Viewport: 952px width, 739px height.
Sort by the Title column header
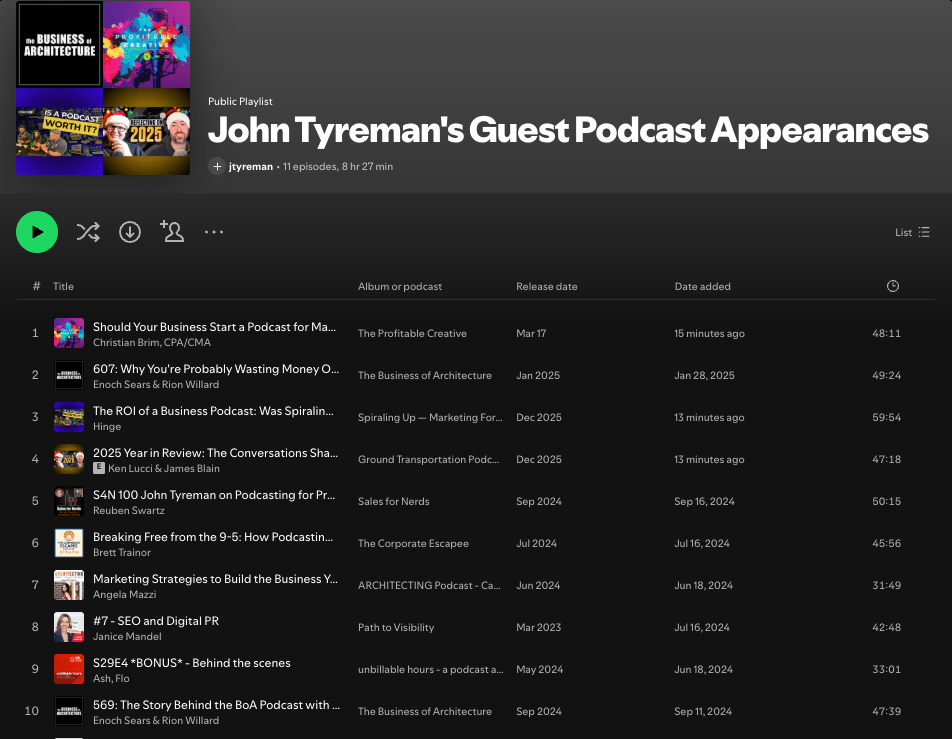[63, 286]
